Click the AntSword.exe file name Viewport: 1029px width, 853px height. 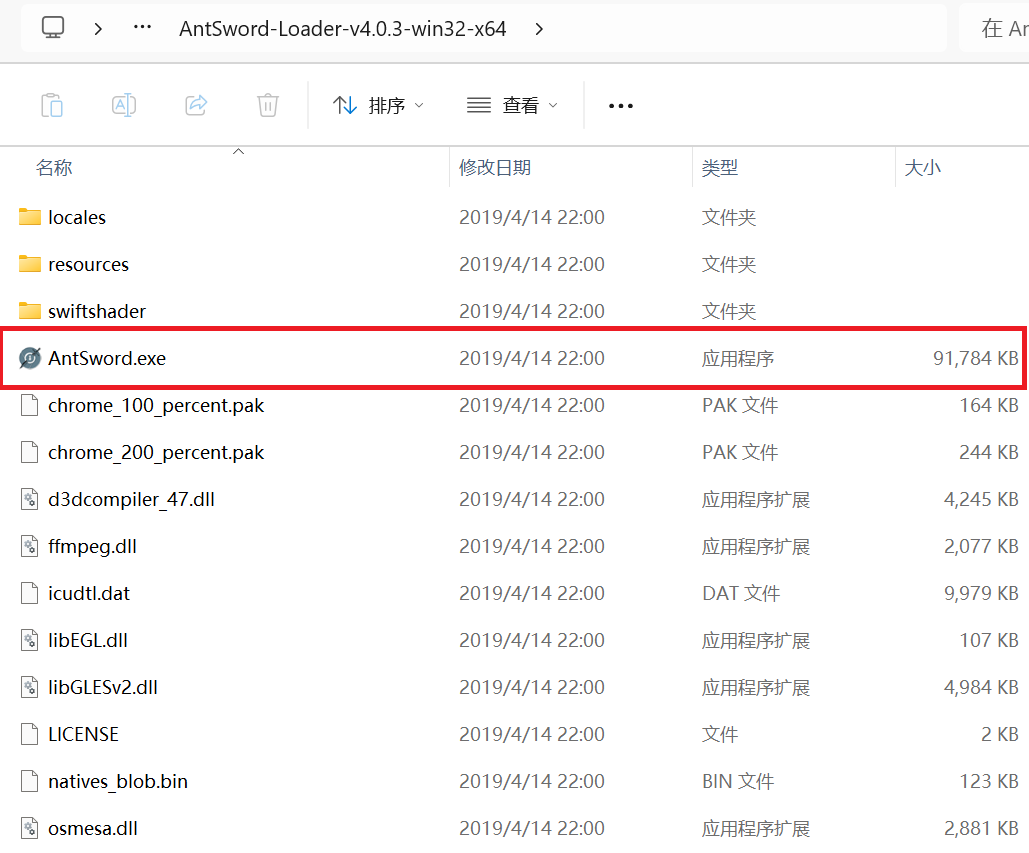107,358
